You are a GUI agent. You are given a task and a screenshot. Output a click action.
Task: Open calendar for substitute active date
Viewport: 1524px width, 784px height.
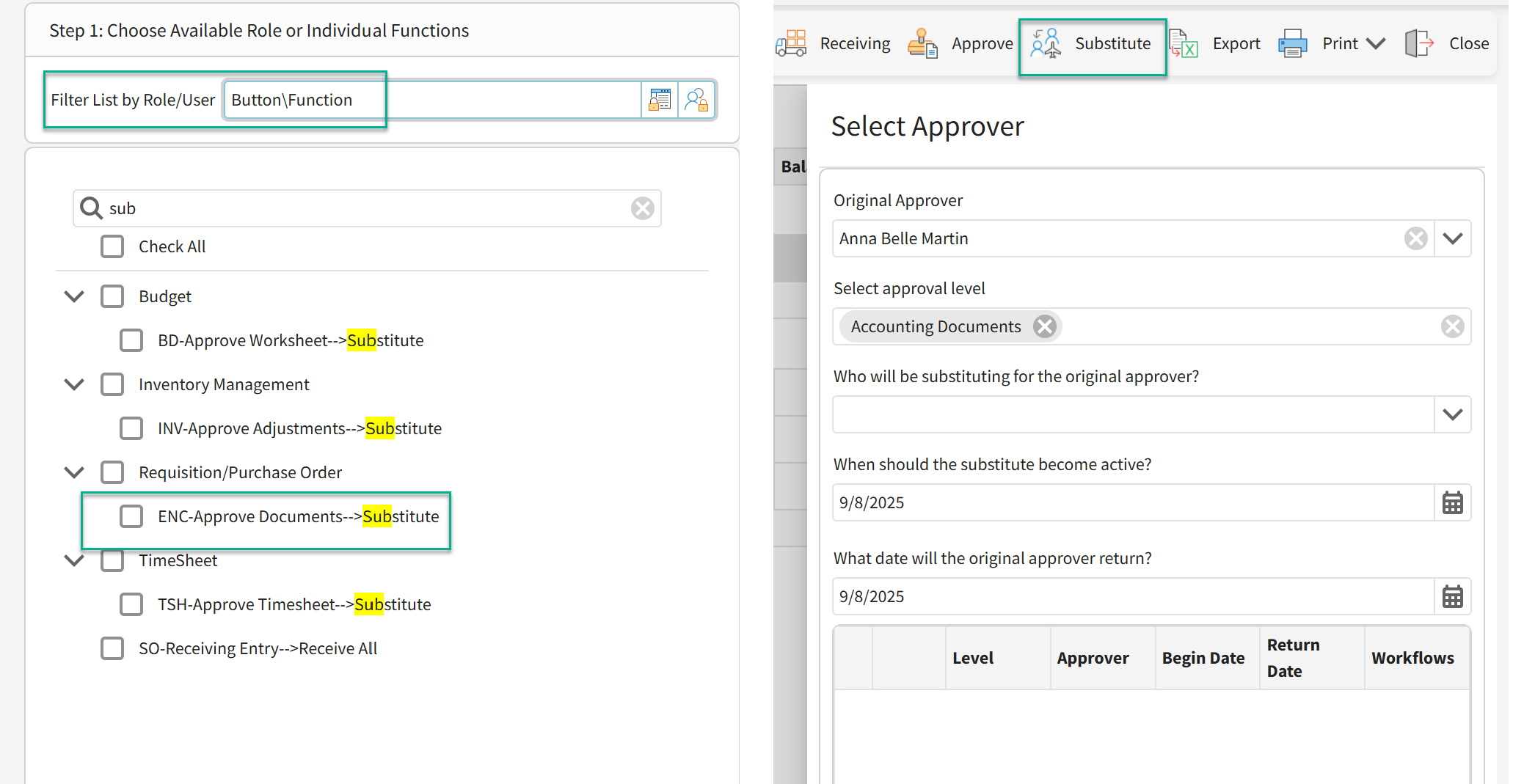(1452, 503)
